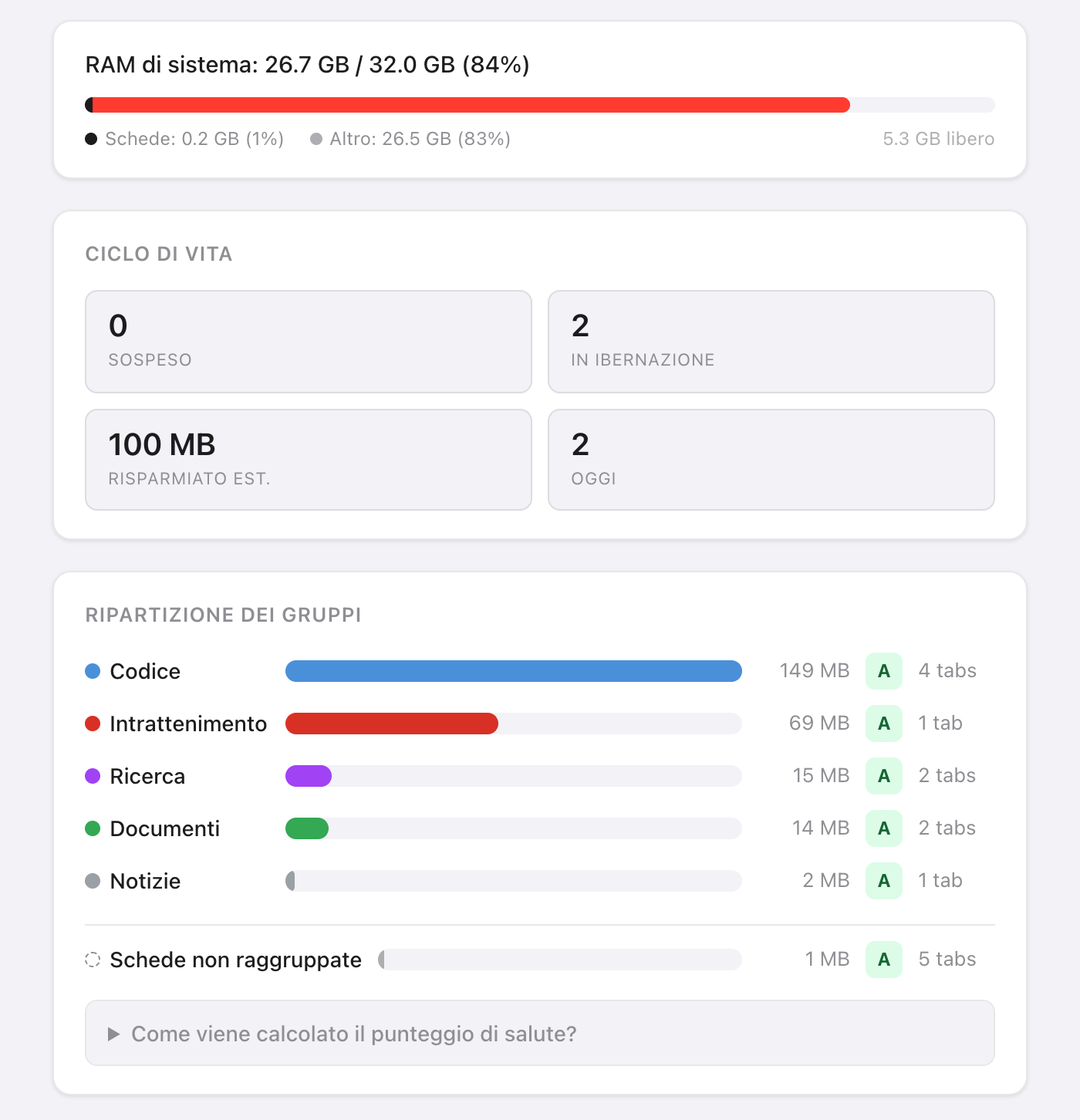
Task: Click the Intrattenimento memory bar
Action: (x=514, y=724)
